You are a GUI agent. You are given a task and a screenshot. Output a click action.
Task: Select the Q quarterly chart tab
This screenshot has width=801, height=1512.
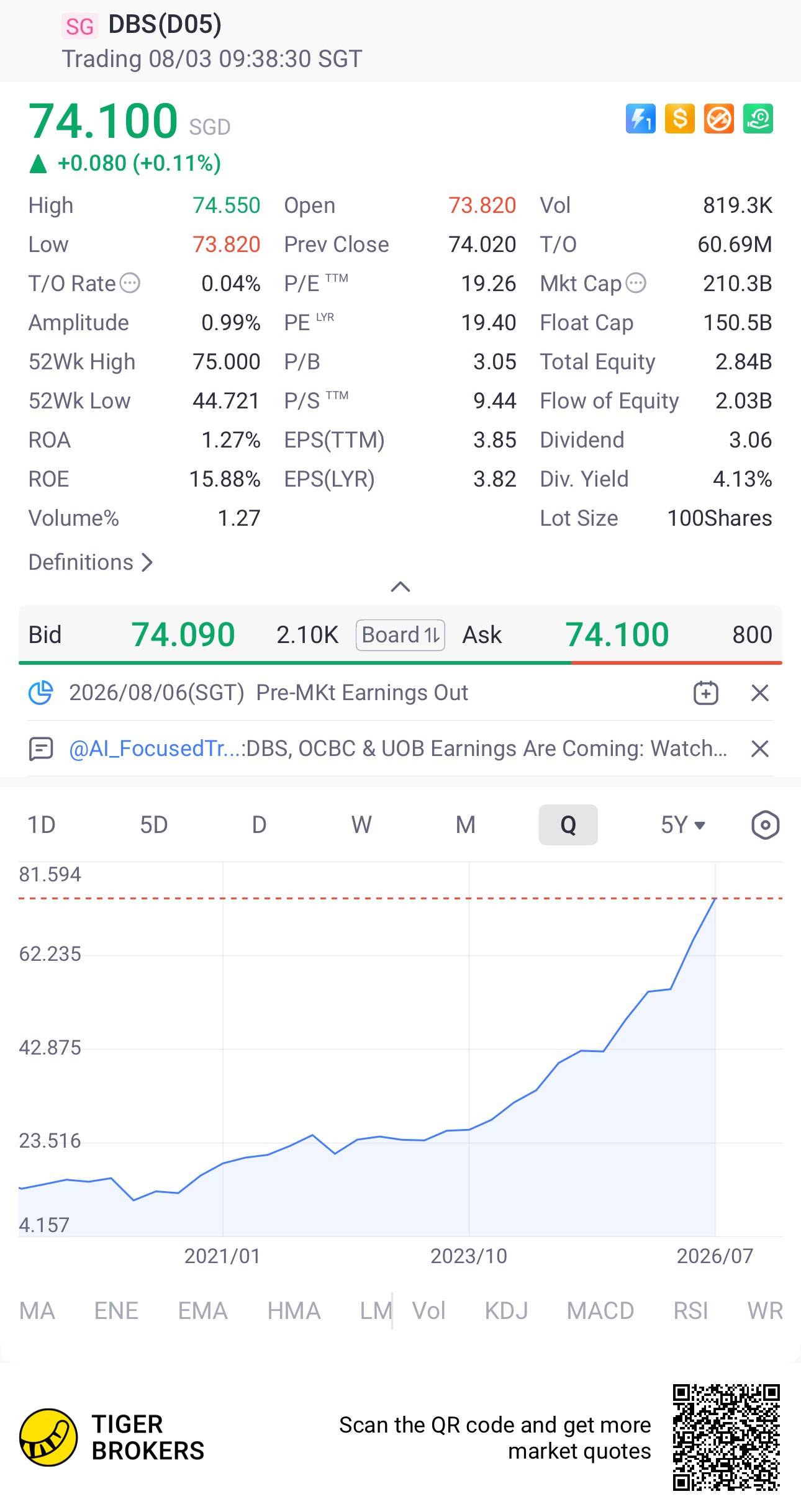[568, 825]
